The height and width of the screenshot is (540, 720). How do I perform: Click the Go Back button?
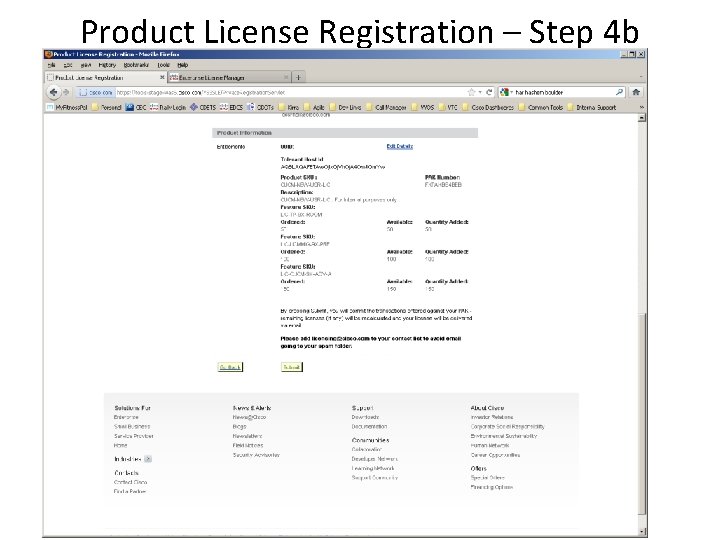(x=230, y=367)
